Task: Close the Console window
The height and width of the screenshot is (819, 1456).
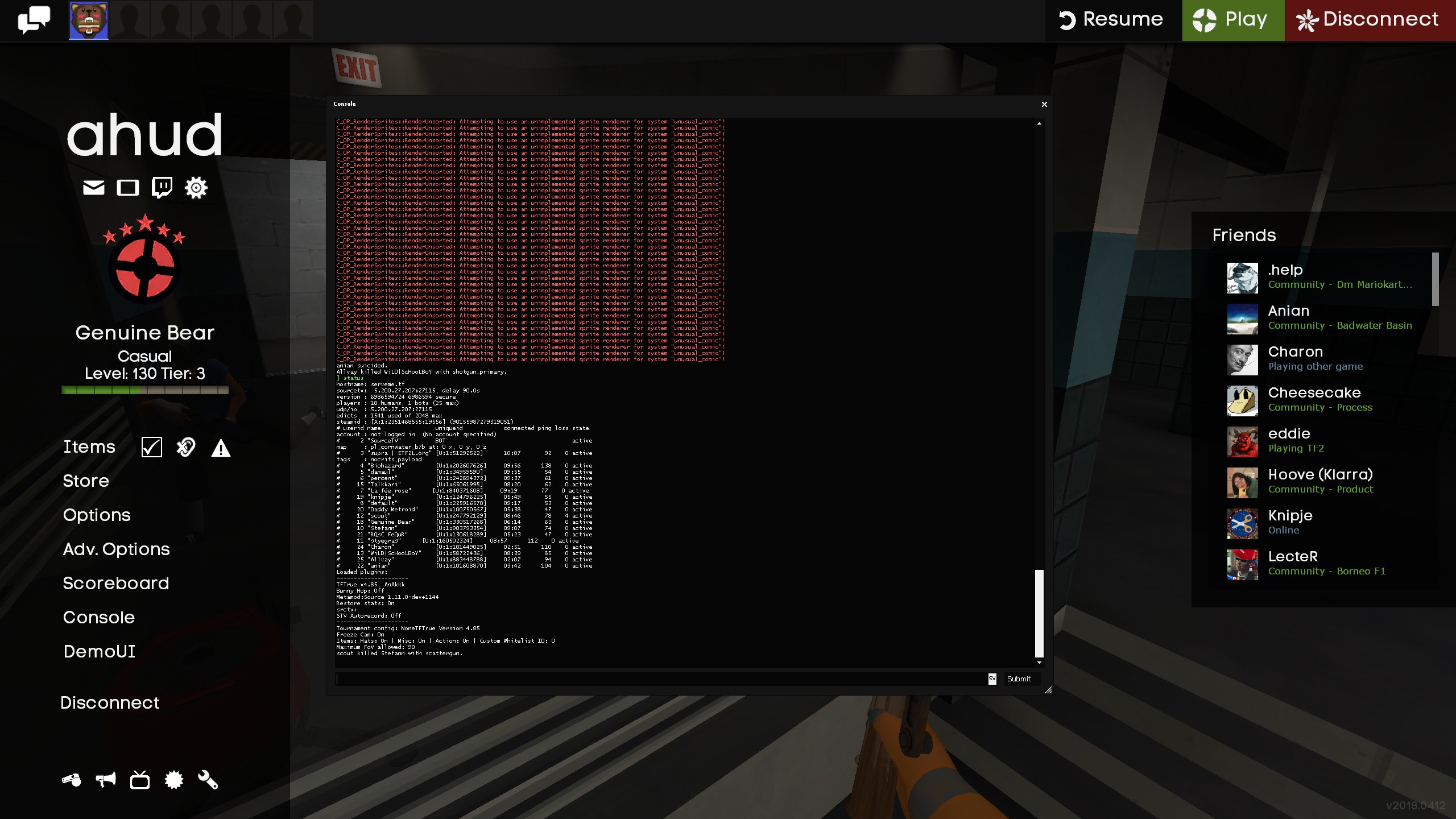Action: (1044, 104)
